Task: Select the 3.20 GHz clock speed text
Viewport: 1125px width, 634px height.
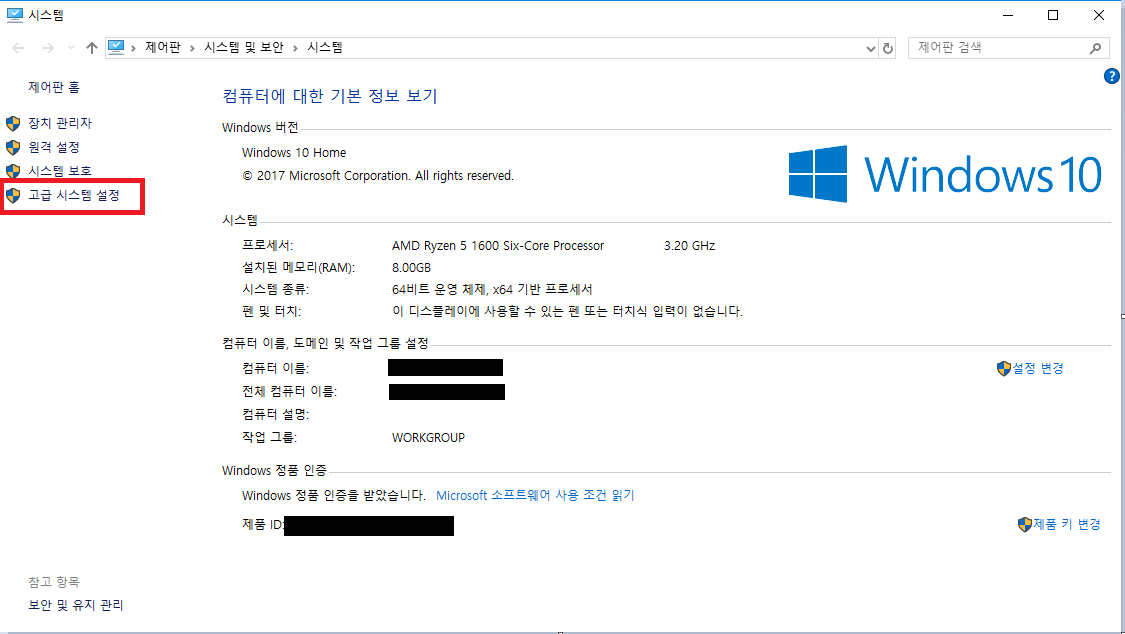Action: (x=689, y=246)
